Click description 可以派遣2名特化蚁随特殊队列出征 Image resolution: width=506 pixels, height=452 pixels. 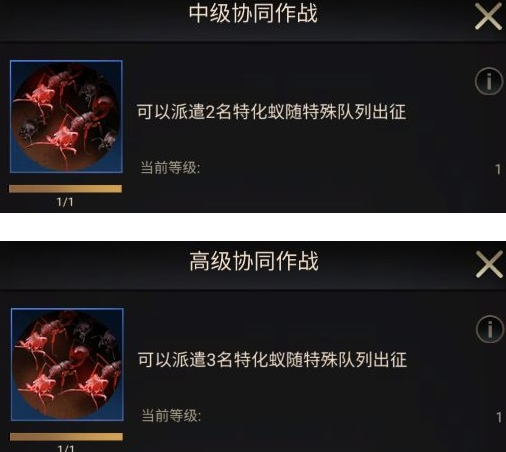point(271,112)
